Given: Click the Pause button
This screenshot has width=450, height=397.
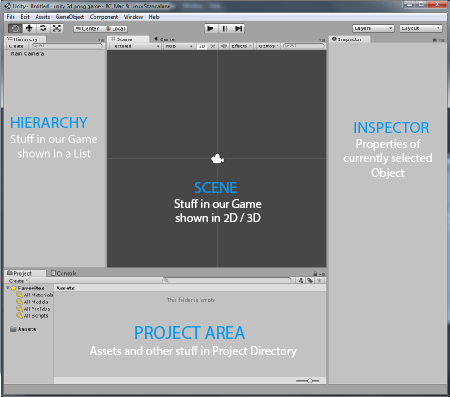Looking at the screenshot, I should [225, 29].
